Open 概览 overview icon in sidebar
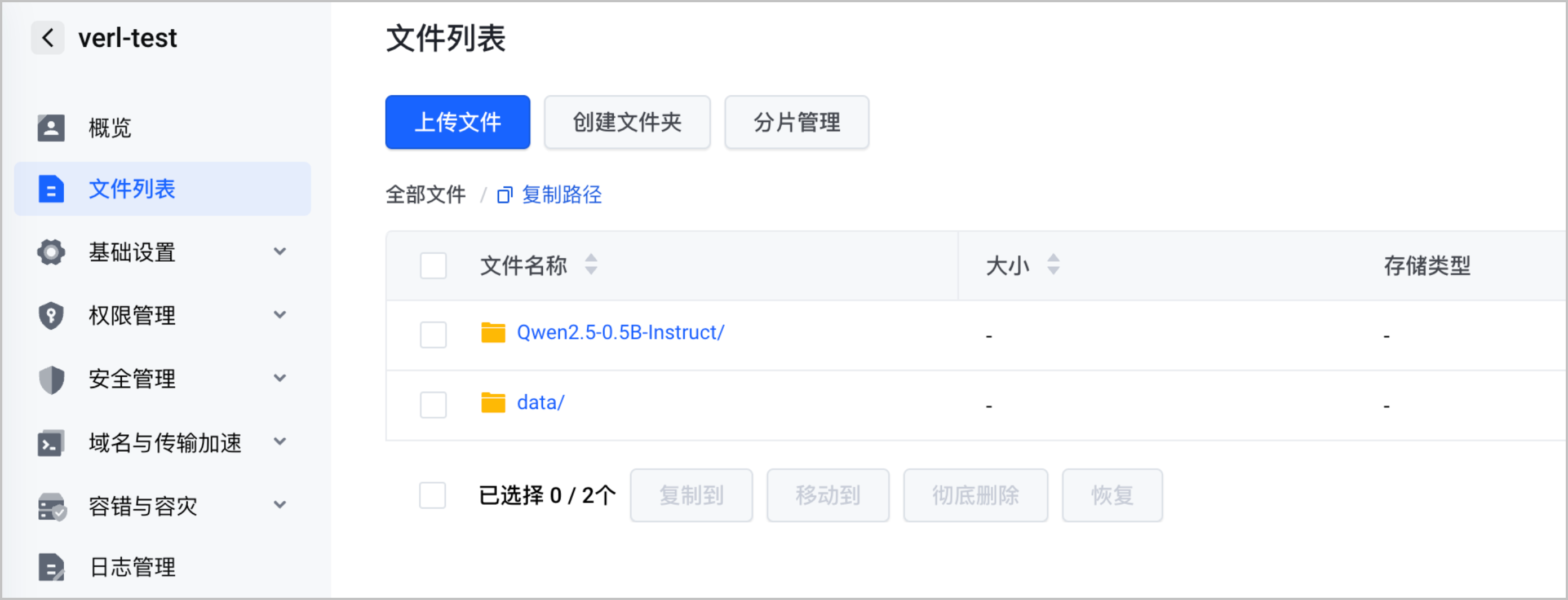This screenshot has width=1568, height=600. click(51, 128)
